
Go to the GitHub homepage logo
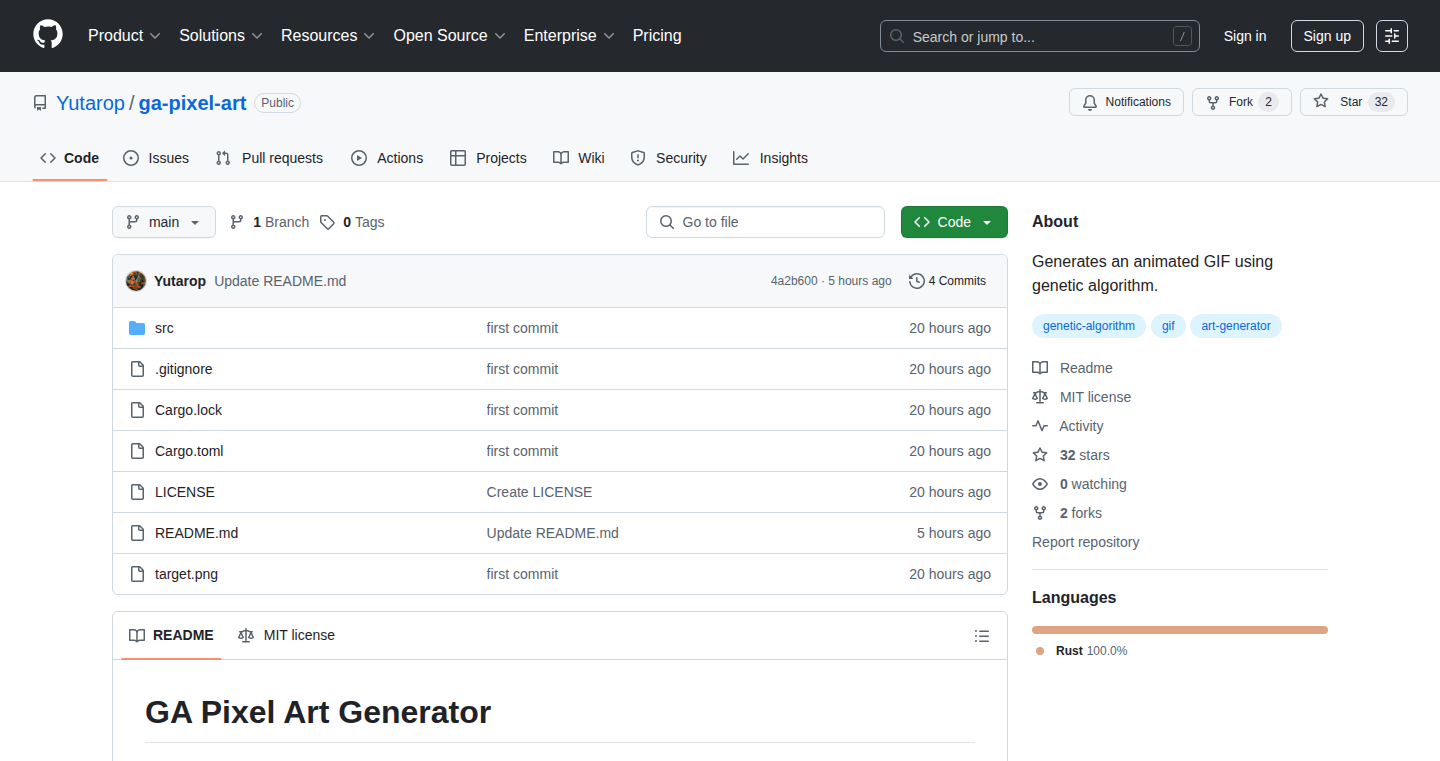(x=48, y=35)
